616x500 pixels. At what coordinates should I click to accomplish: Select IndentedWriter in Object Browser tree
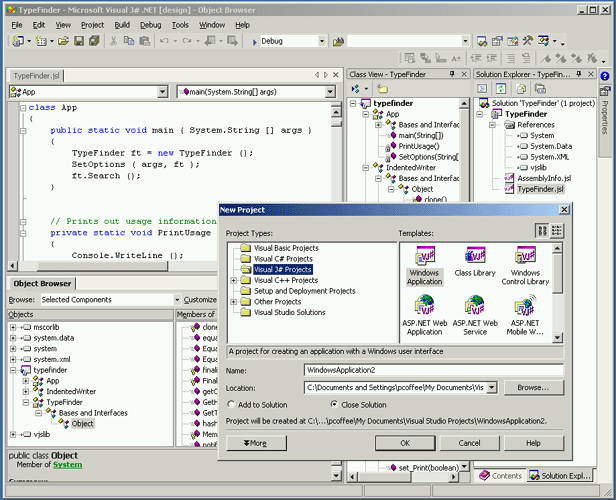coord(71,392)
